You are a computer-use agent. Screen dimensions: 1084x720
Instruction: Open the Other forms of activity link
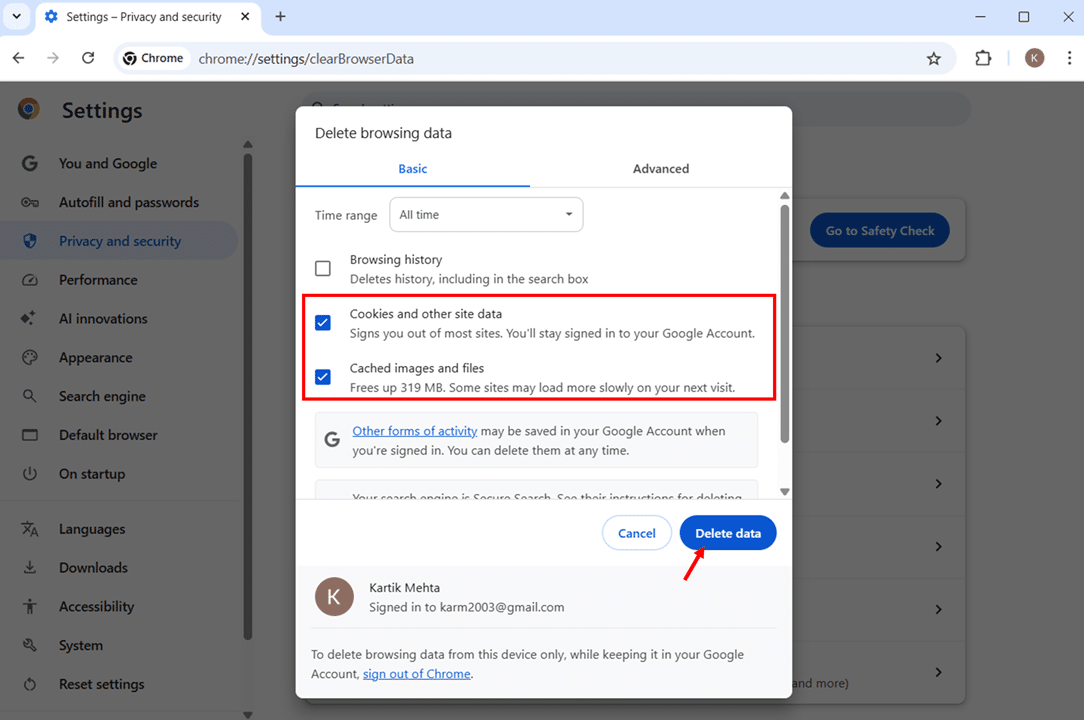tap(414, 430)
